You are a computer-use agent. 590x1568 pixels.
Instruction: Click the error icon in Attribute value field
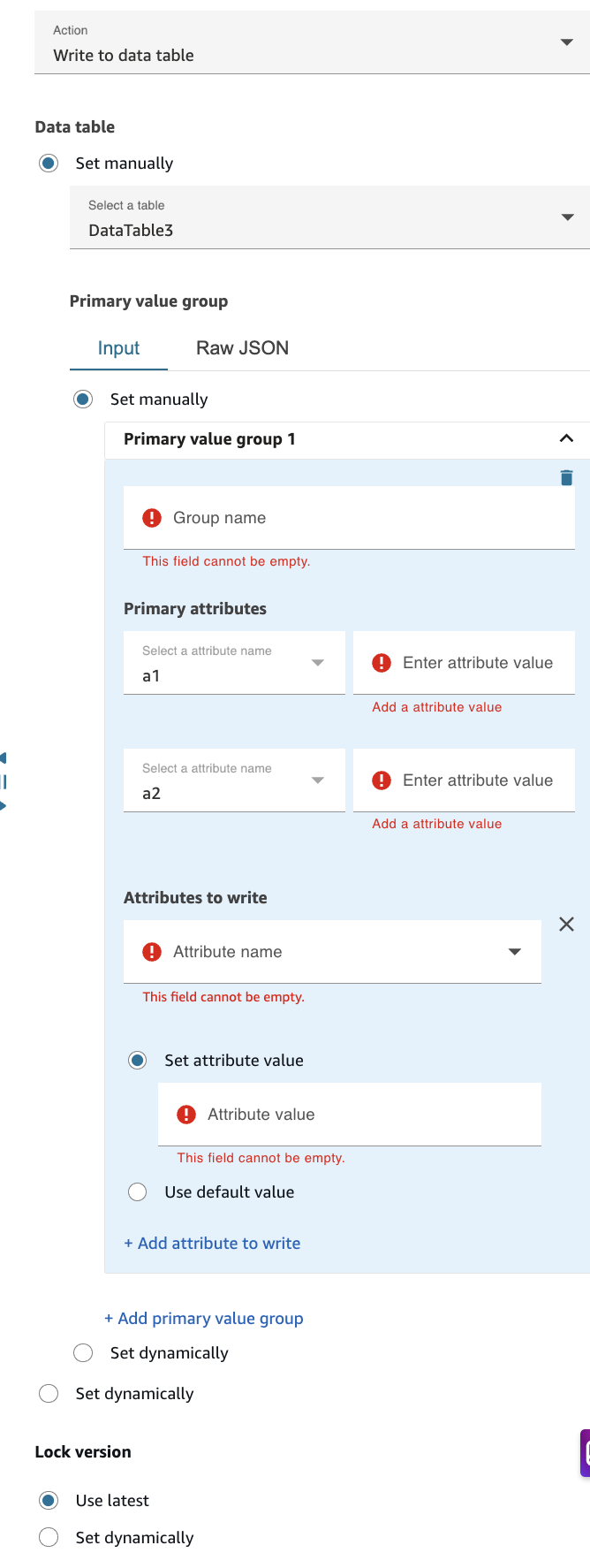185,1115
